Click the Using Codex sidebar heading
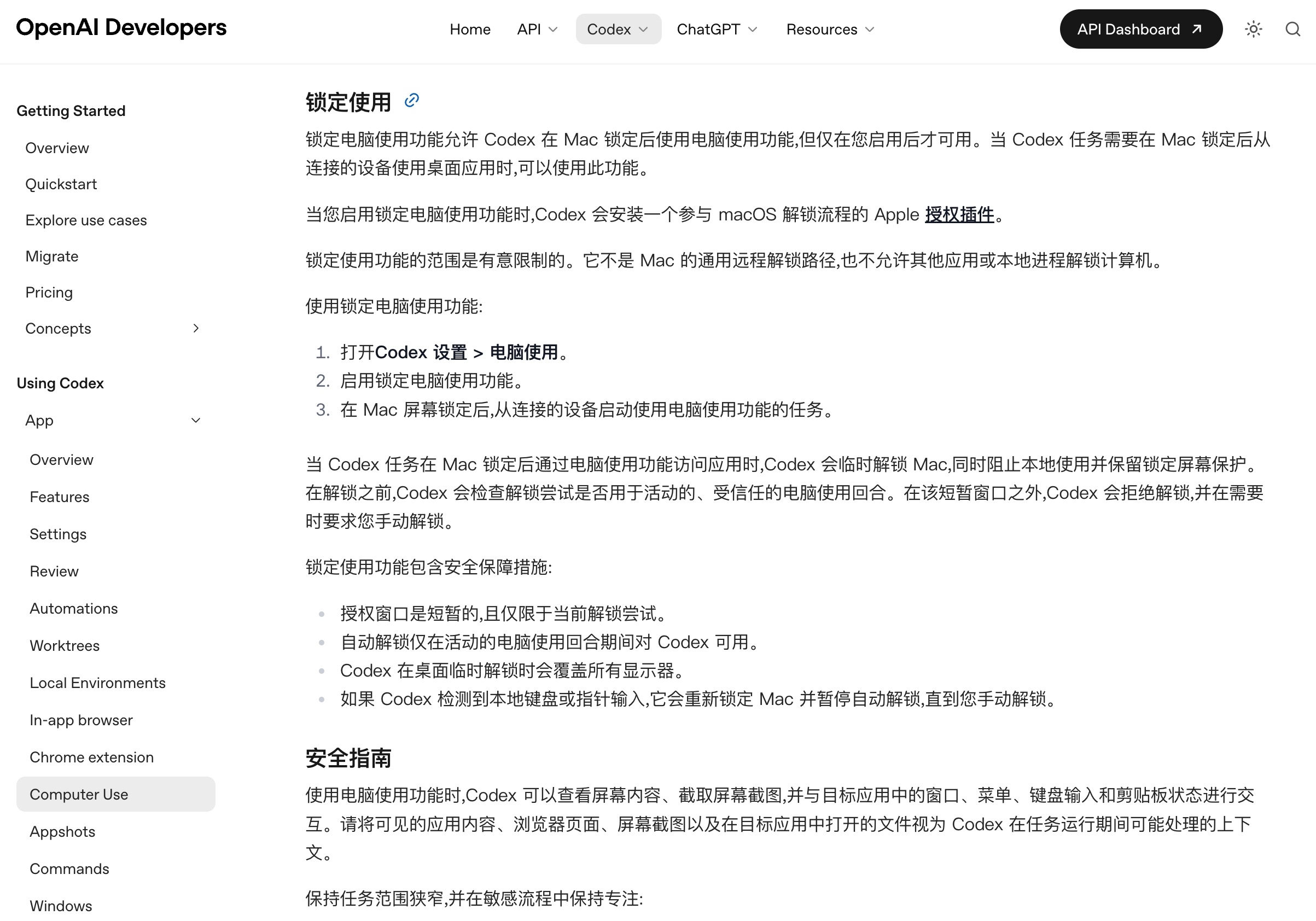This screenshot has height=921, width=1316. 60,383
